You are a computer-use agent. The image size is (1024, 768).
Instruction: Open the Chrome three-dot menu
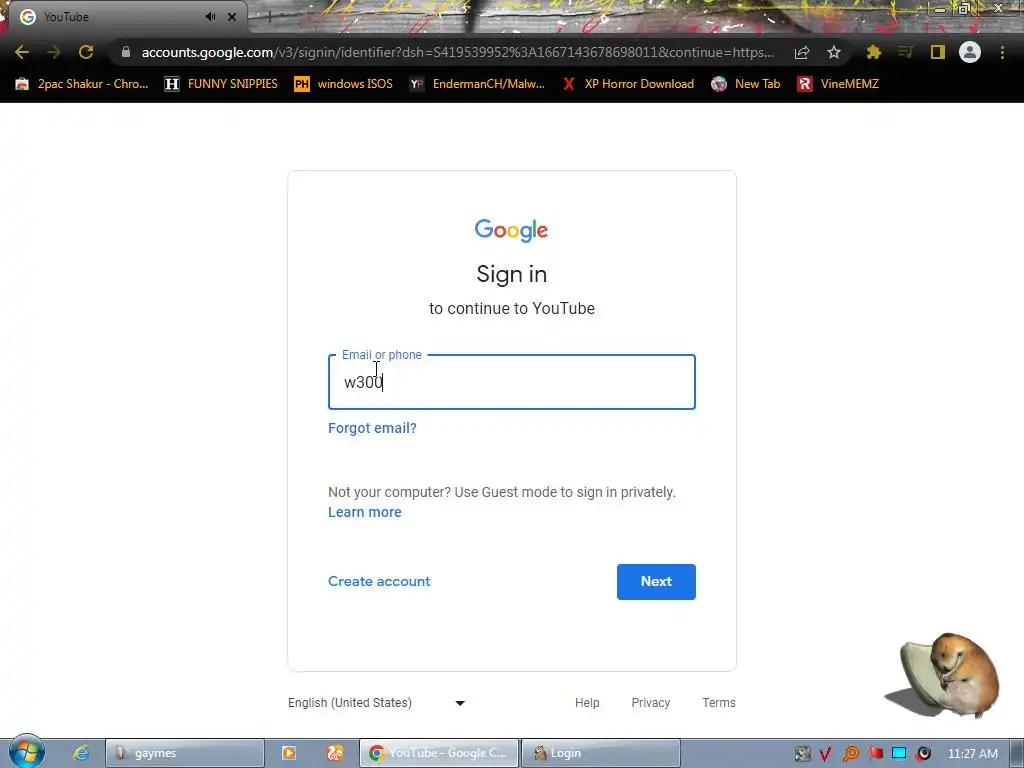click(1002, 52)
